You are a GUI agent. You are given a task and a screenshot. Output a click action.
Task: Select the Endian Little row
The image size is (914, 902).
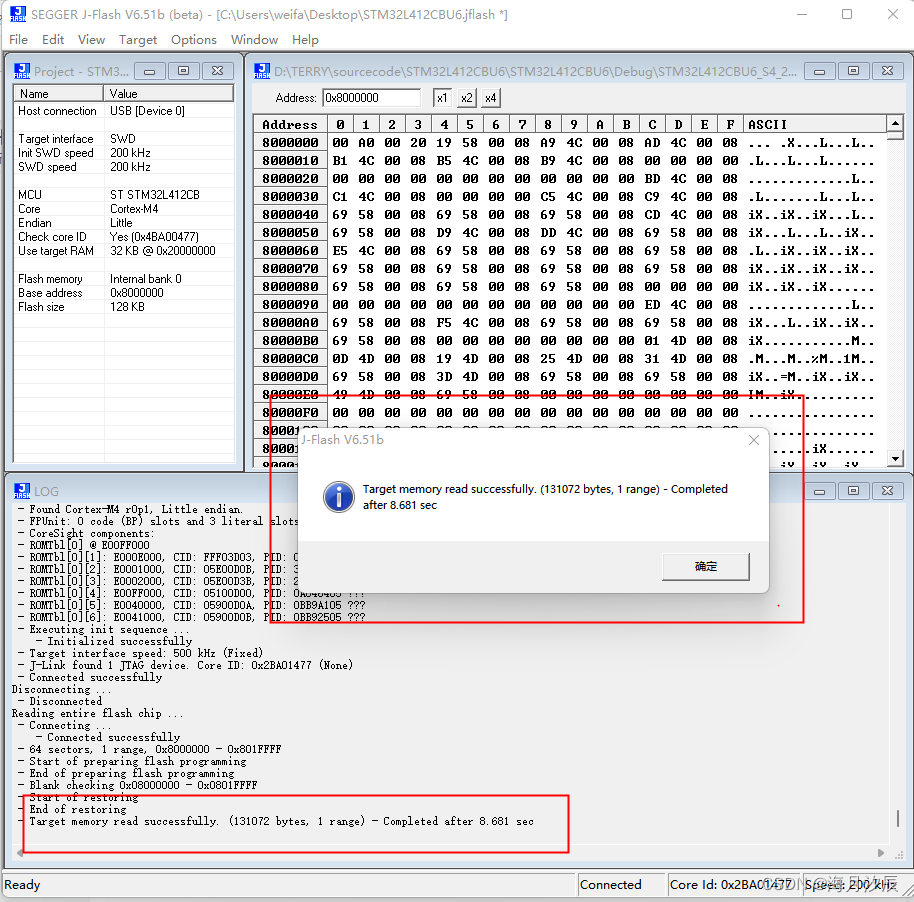click(124, 223)
